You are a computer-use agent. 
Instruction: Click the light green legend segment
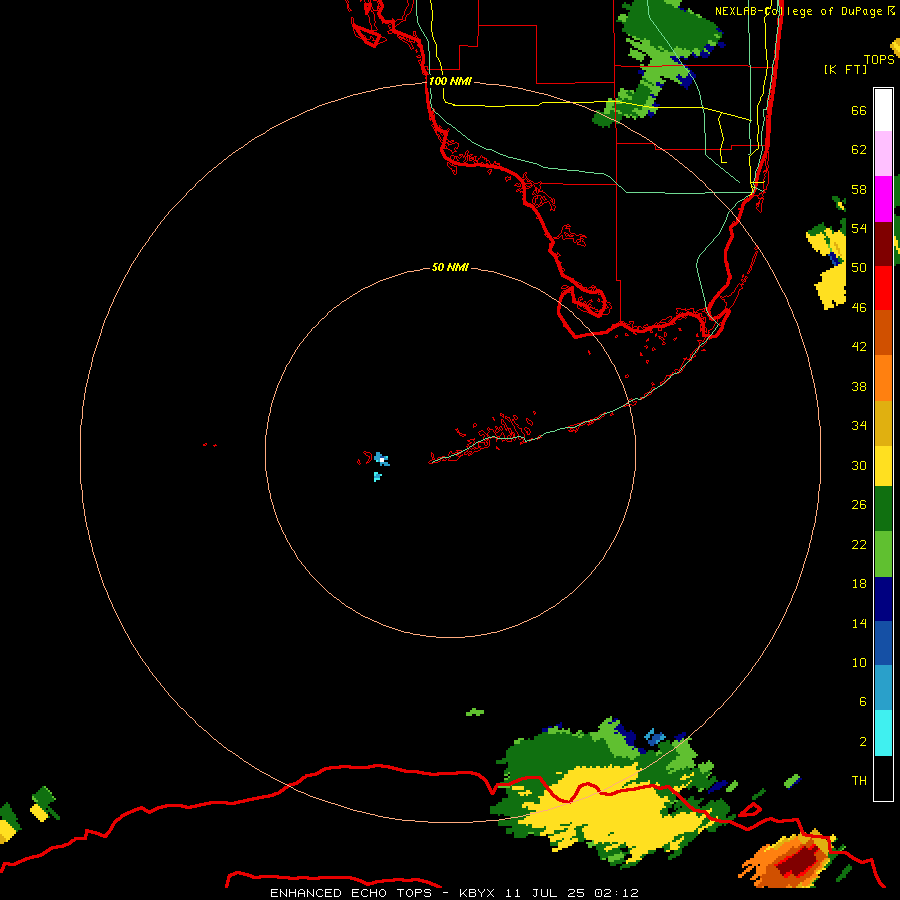(x=883, y=554)
